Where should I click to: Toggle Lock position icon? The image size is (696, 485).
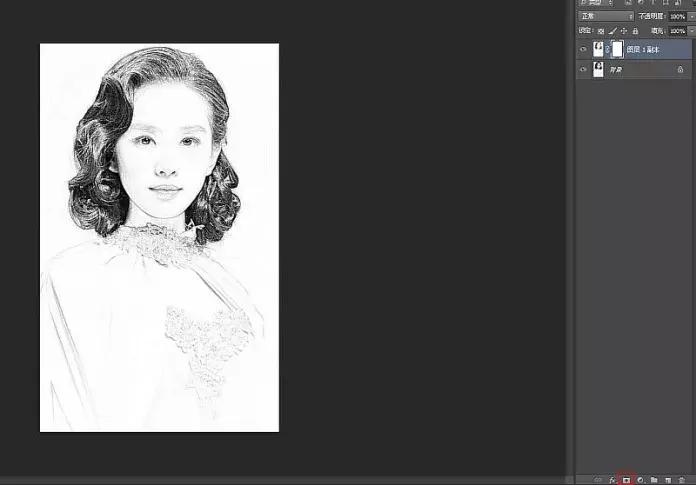pos(624,31)
